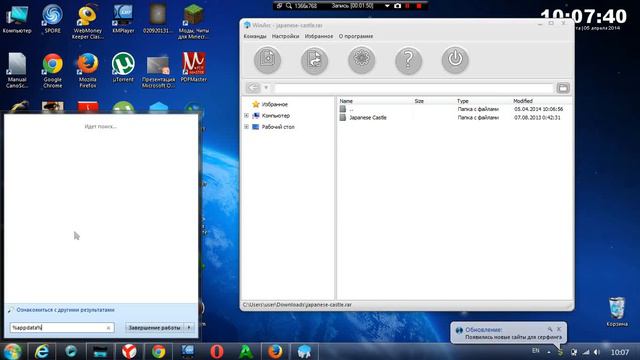This screenshot has height=360, width=640.
Task: Click the green A icon on the taskbar
Action: point(246,351)
